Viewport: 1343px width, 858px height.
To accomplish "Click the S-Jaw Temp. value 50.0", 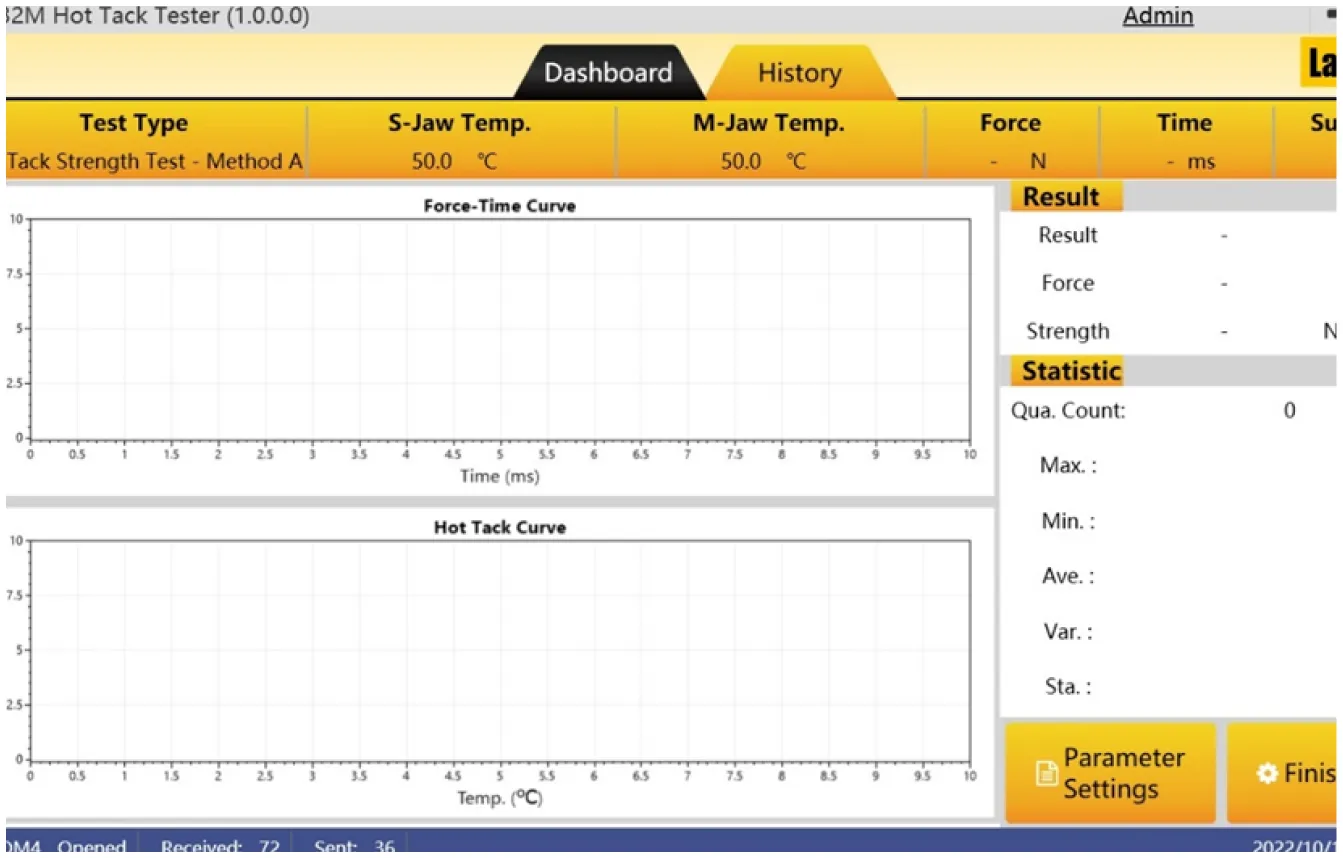I will (432, 162).
